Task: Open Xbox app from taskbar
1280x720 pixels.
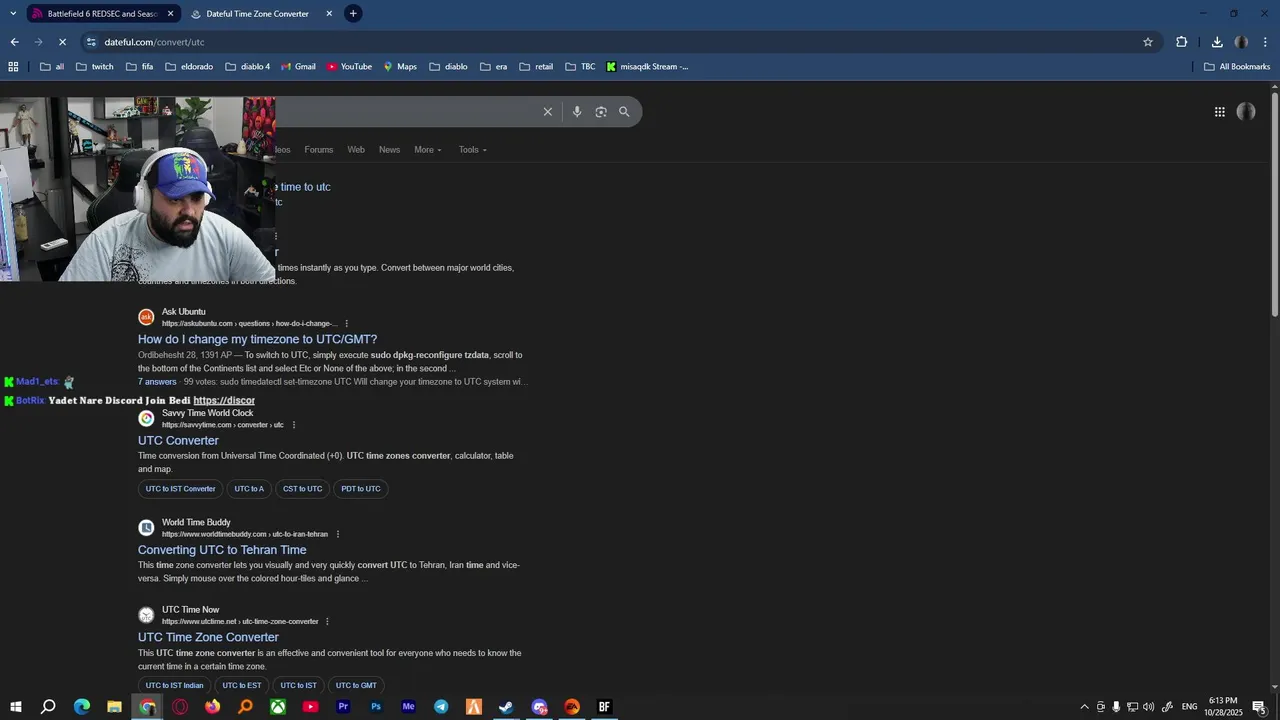Action: click(x=278, y=707)
